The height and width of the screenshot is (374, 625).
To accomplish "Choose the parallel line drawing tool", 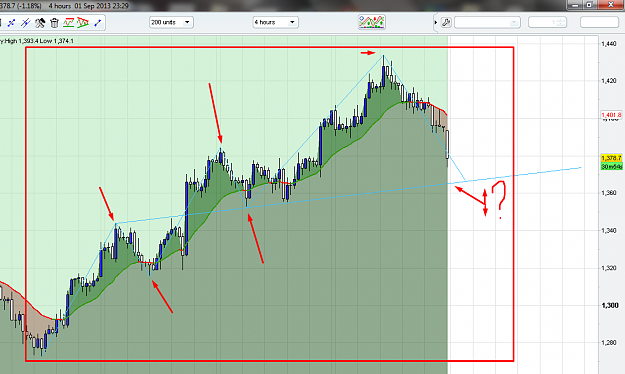I will (26, 23).
